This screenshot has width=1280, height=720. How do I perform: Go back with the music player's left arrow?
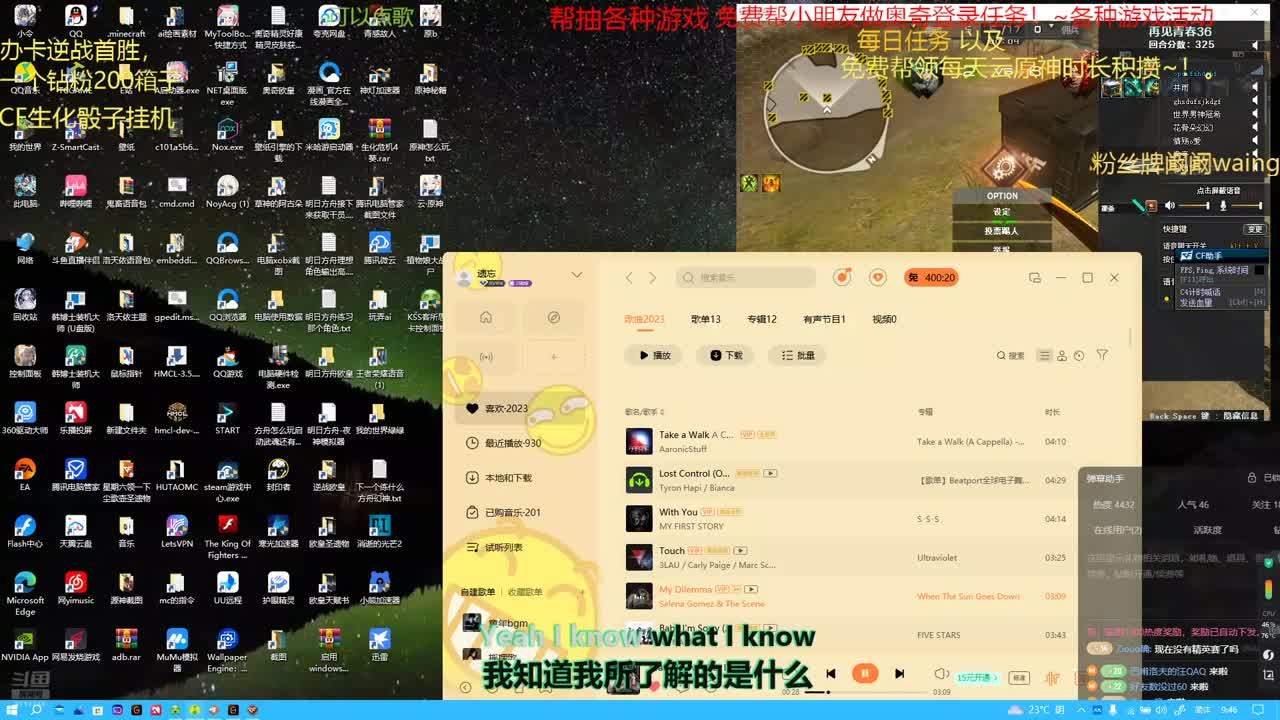point(629,278)
